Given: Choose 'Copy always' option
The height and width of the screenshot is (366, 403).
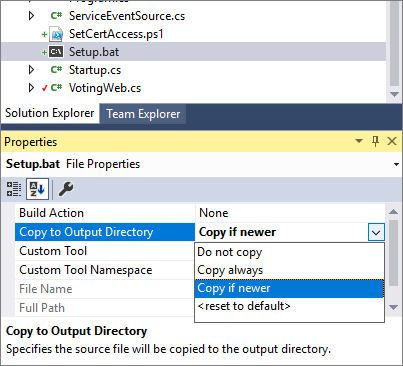Looking at the screenshot, I should point(289,270).
